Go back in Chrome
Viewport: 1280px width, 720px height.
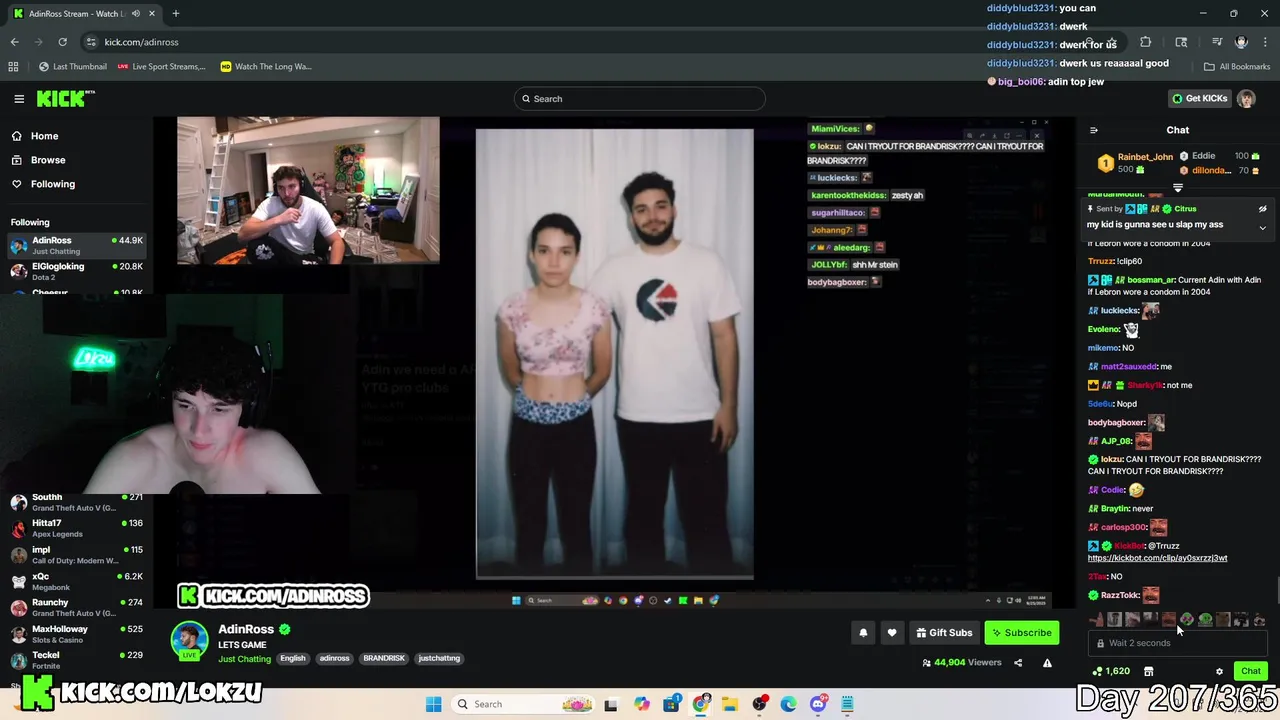click(x=15, y=42)
